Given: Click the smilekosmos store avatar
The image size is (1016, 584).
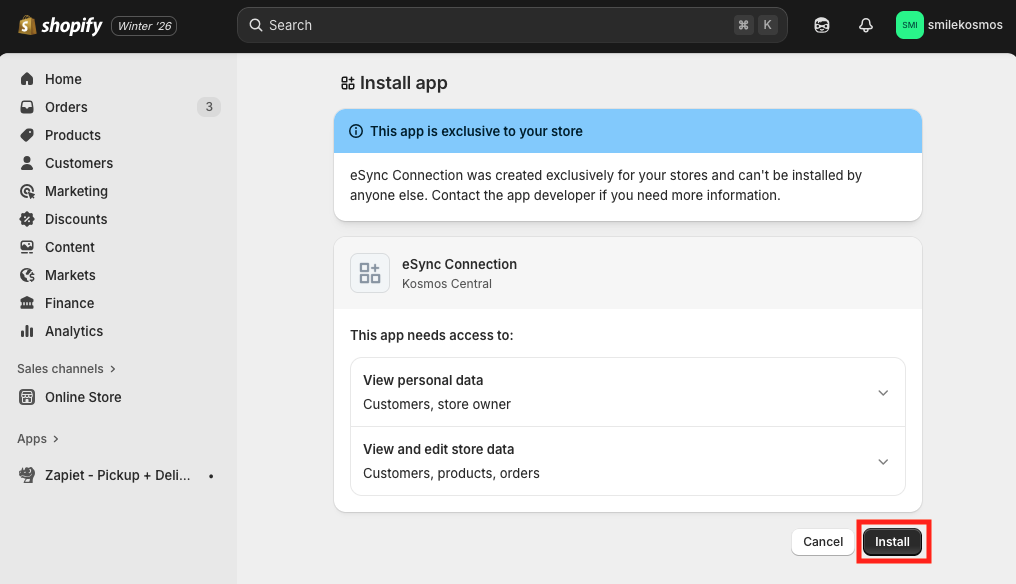Looking at the screenshot, I should (x=909, y=25).
